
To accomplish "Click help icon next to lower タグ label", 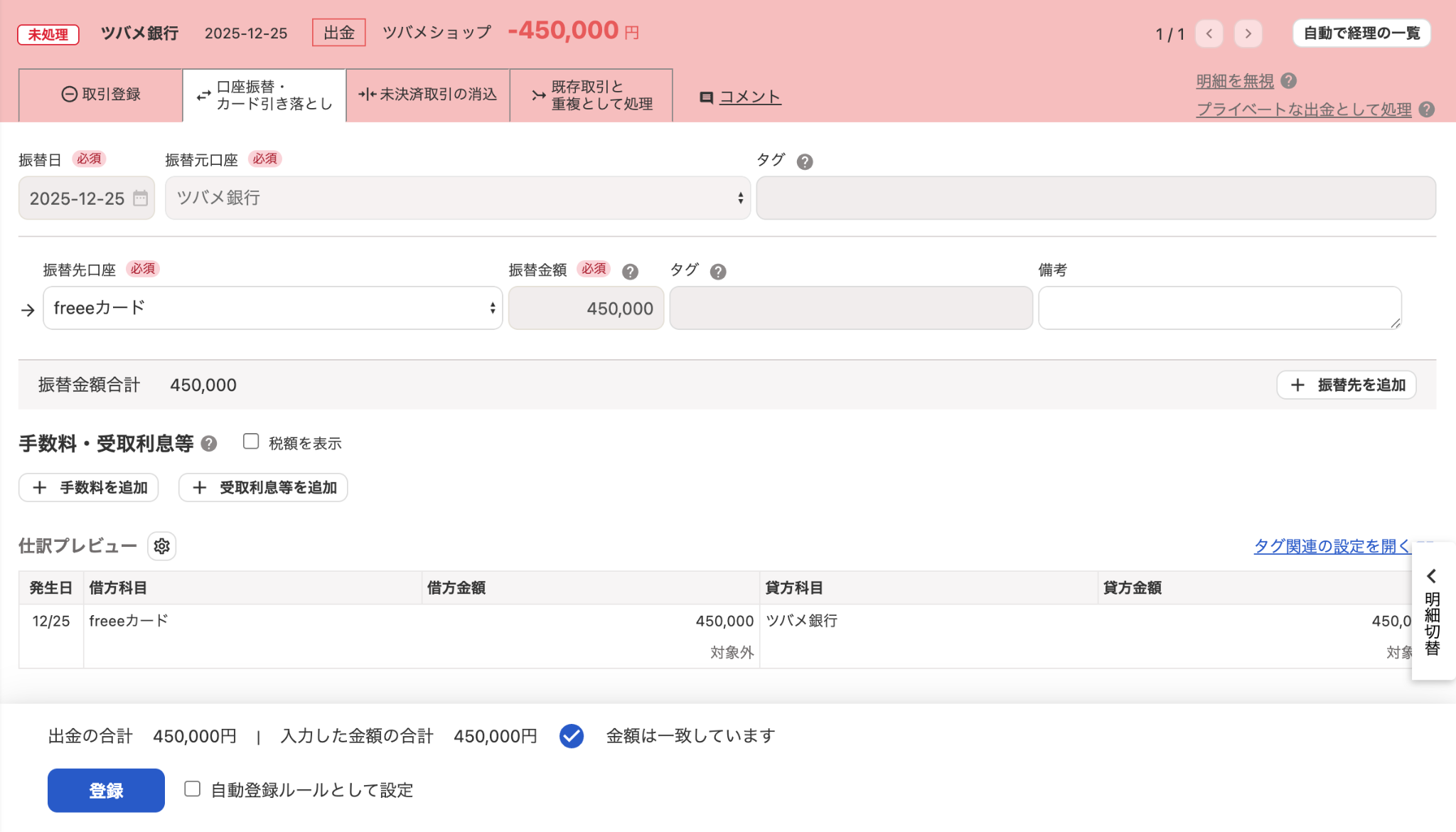I will click(x=718, y=272).
